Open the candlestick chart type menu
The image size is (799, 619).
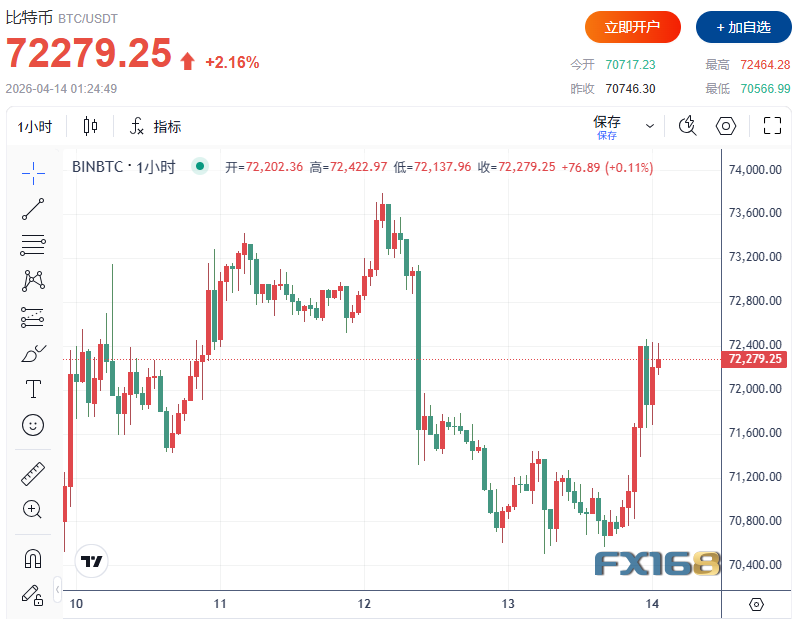click(91, 126)
